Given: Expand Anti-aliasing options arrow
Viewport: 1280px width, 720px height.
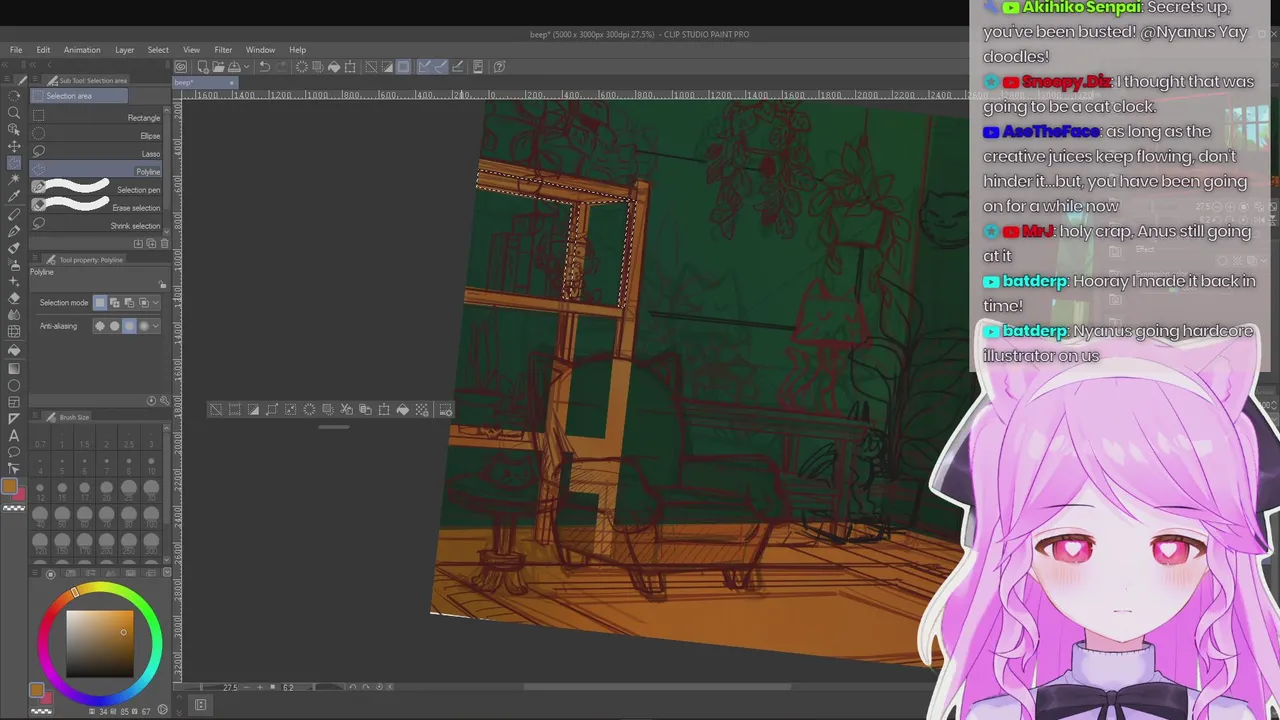Looking at the screenshot, I should click(156, 326).
